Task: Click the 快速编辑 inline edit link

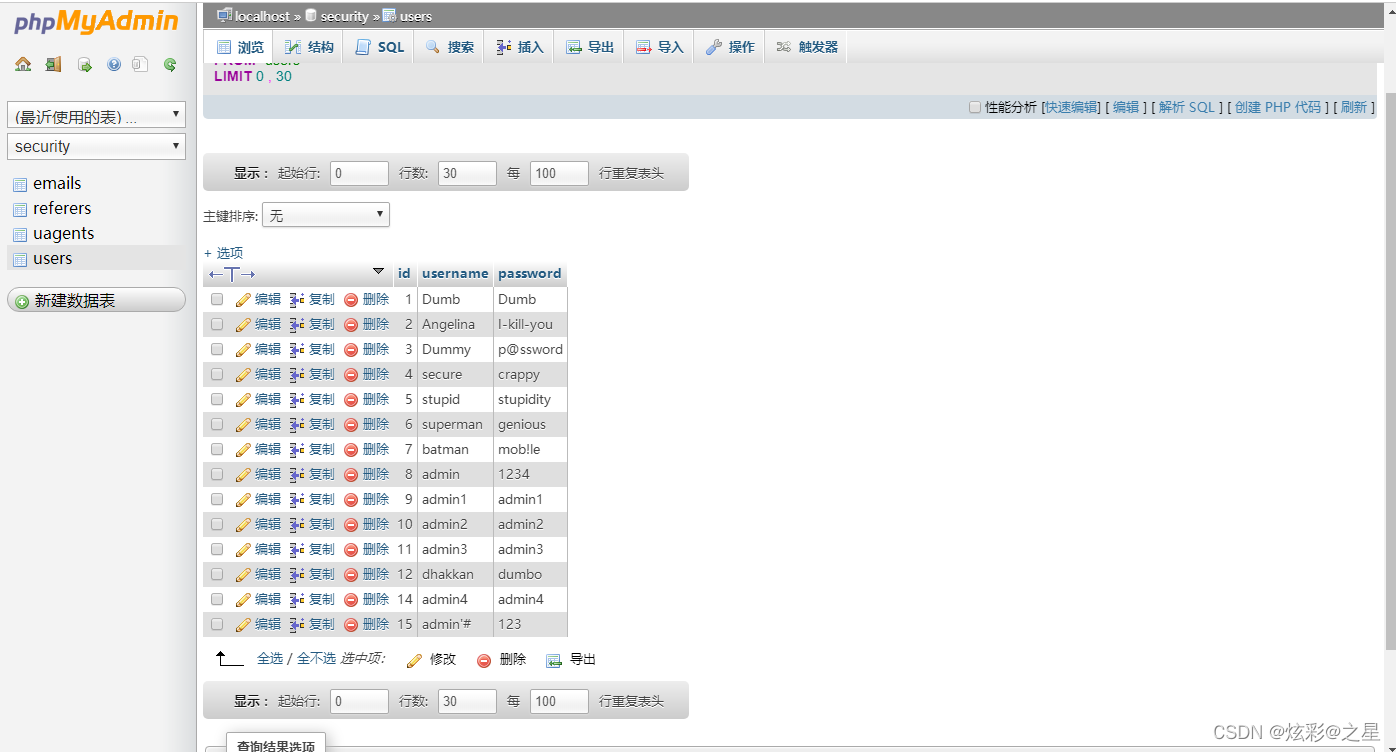Action: (1072, 107)
